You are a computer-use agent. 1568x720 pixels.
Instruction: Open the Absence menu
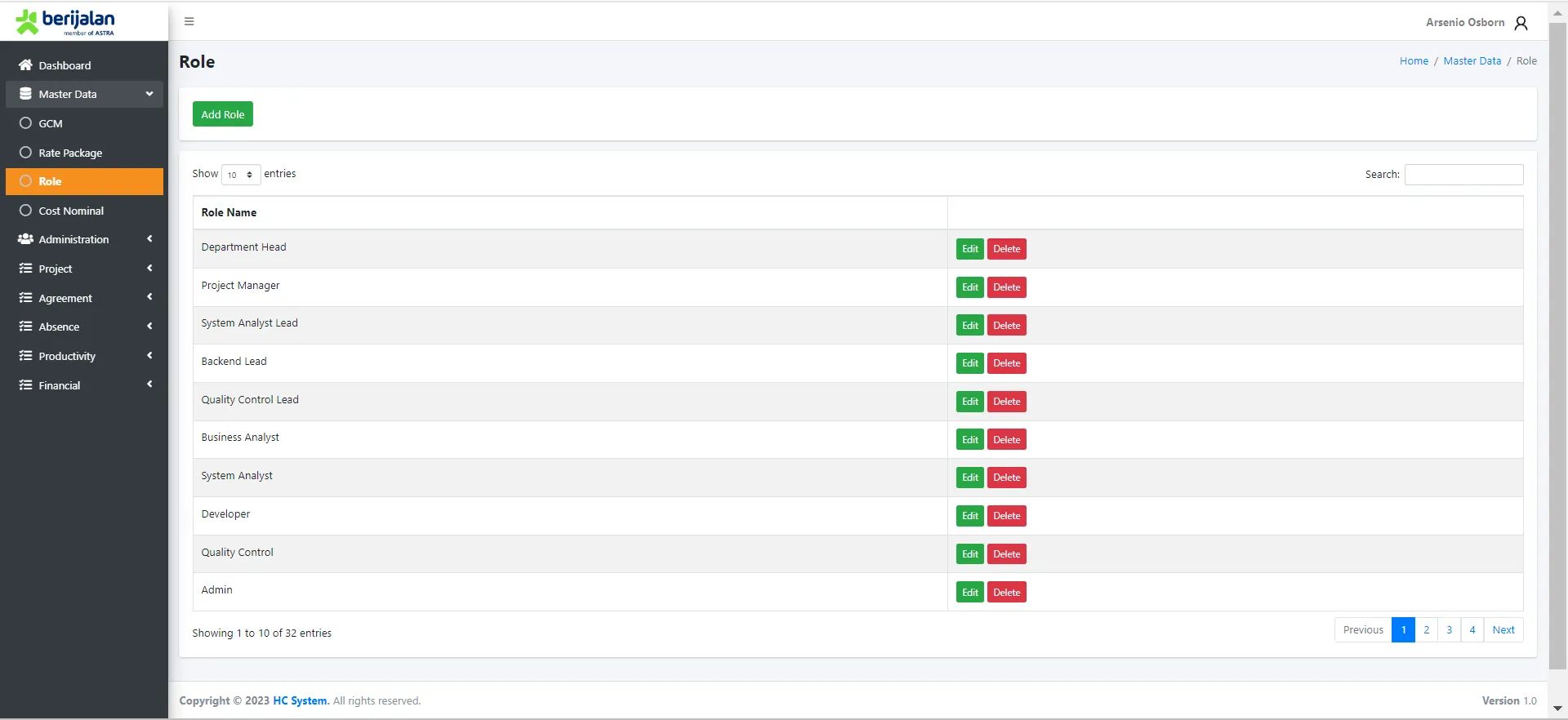[59, 327]
